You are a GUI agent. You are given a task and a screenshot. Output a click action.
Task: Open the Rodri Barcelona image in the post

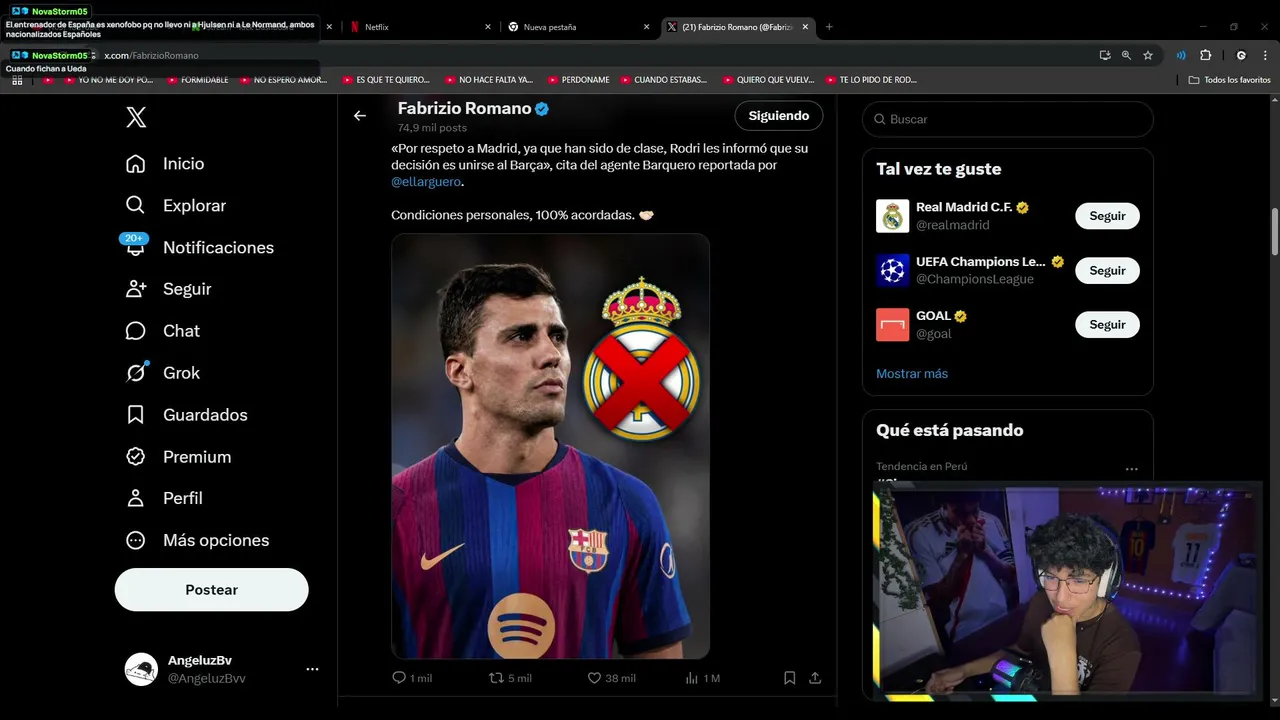click(x=551, y=446)
